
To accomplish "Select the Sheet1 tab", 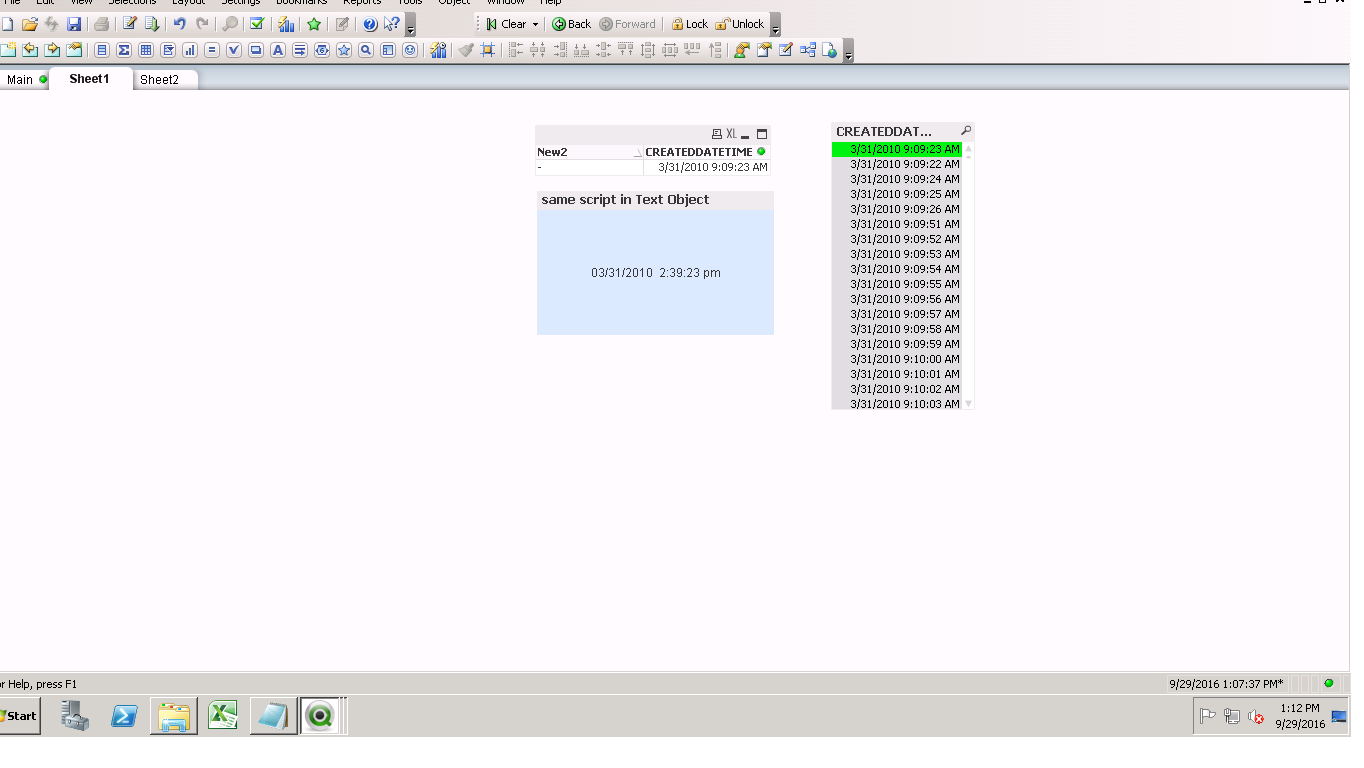I will coord(90,79).
